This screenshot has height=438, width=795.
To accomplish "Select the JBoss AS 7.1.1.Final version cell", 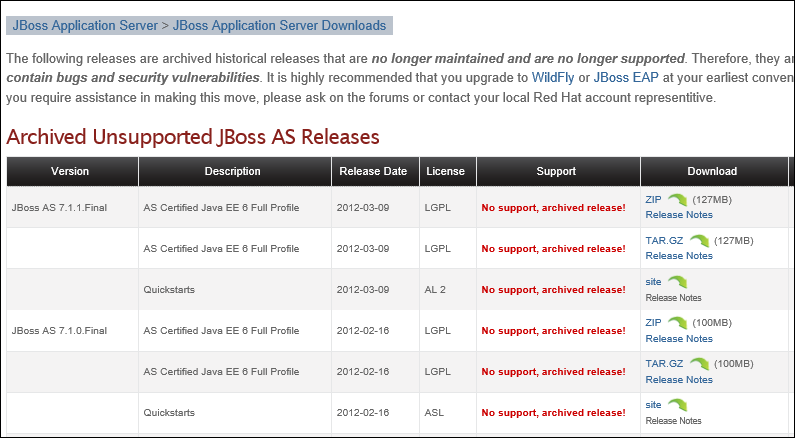I will click(73, 208).
